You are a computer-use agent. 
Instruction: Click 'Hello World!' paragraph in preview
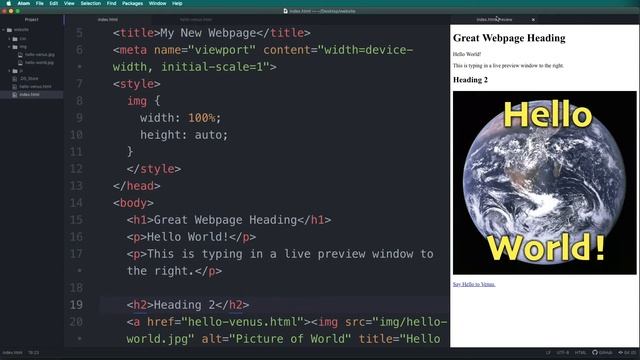[x=467, y=54]
